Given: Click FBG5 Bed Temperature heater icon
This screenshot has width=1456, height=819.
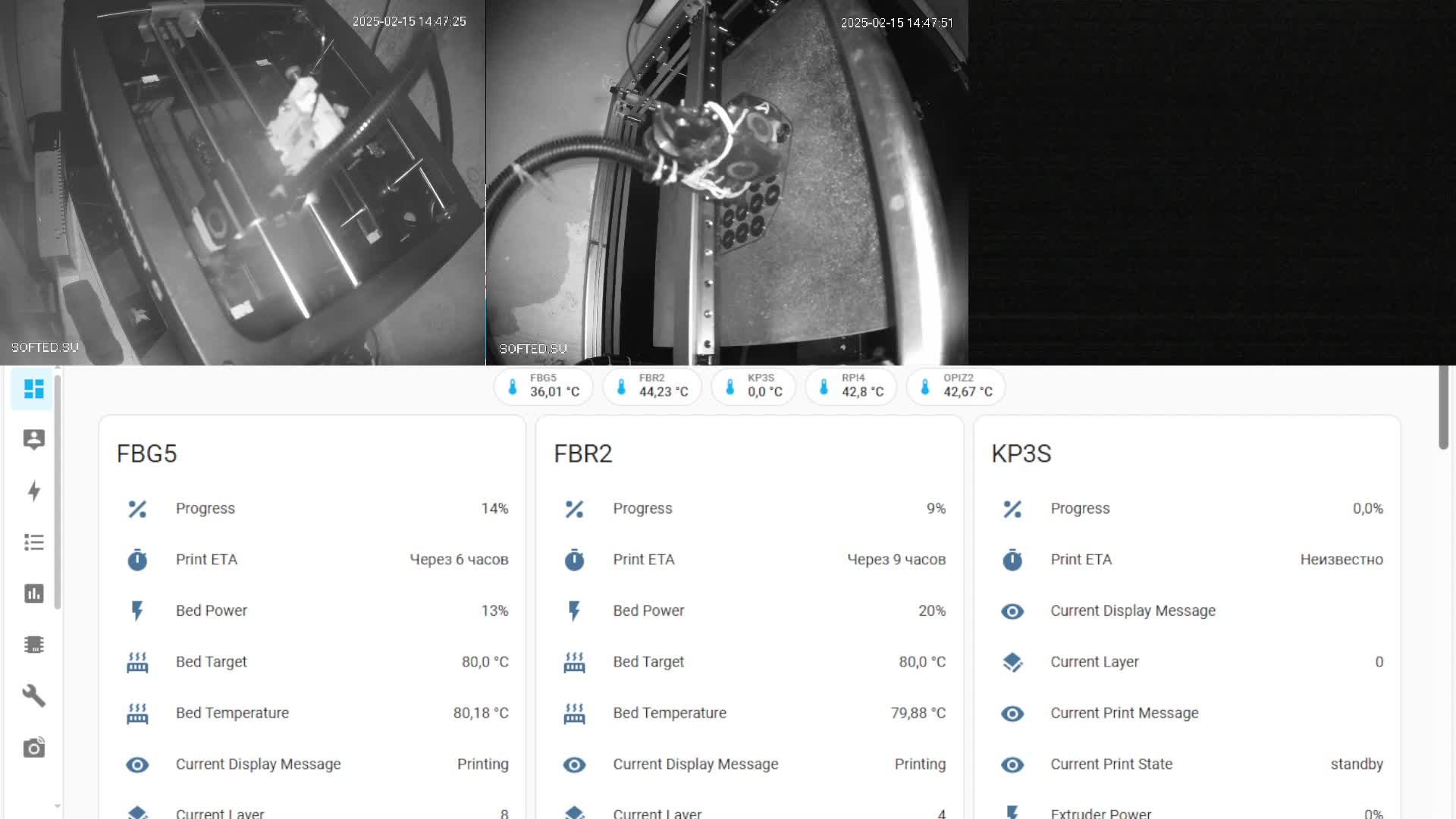Looking at the screenshot, I should click(137, 713).
